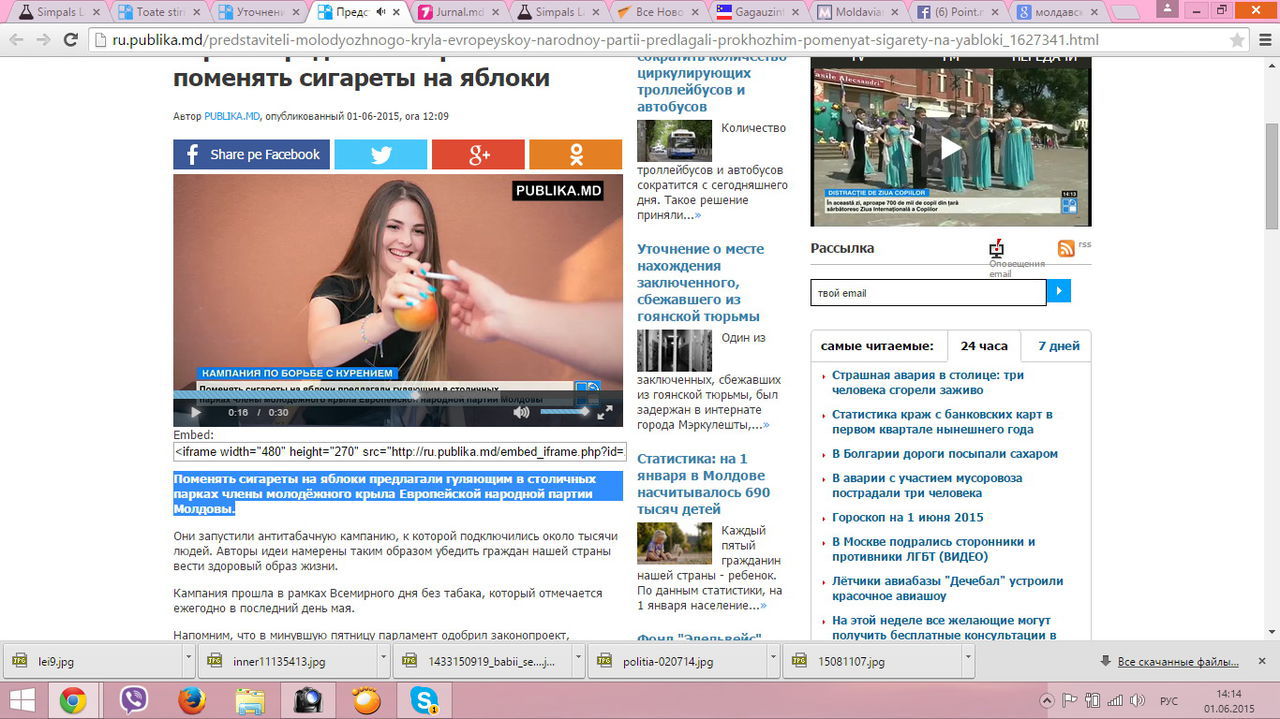Click the iframe embed code field
The width and height of the screenshot is (1280, 719).
pyautogui.click(x=400, y=452)
